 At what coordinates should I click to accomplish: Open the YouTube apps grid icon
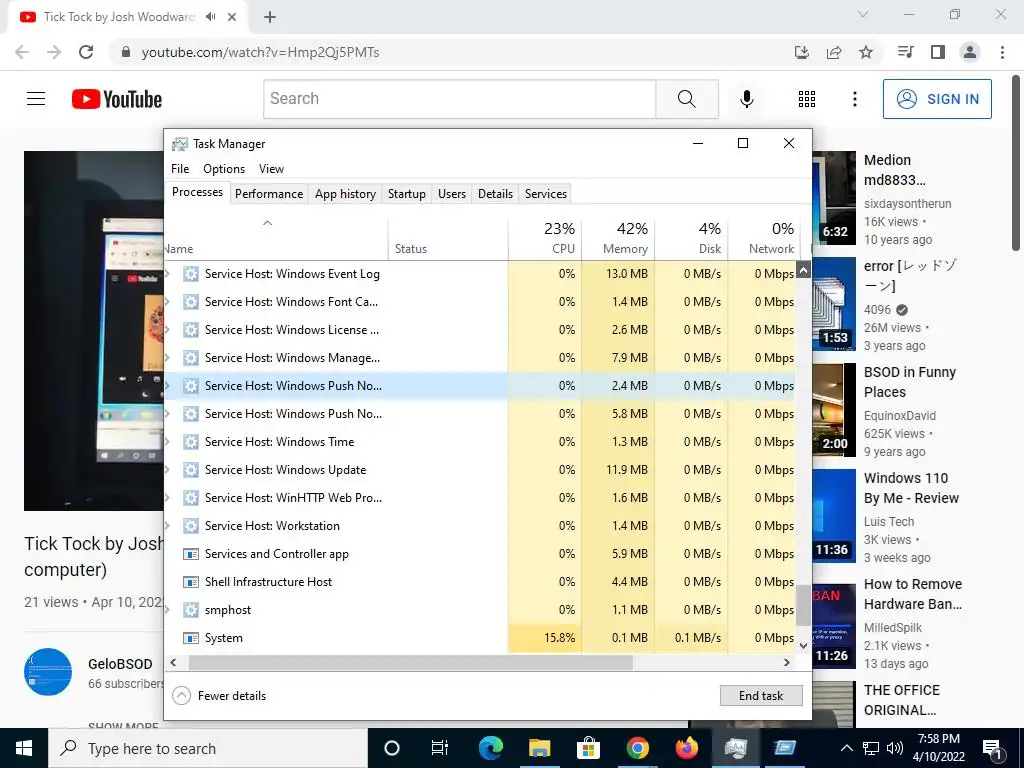[807, 99]
